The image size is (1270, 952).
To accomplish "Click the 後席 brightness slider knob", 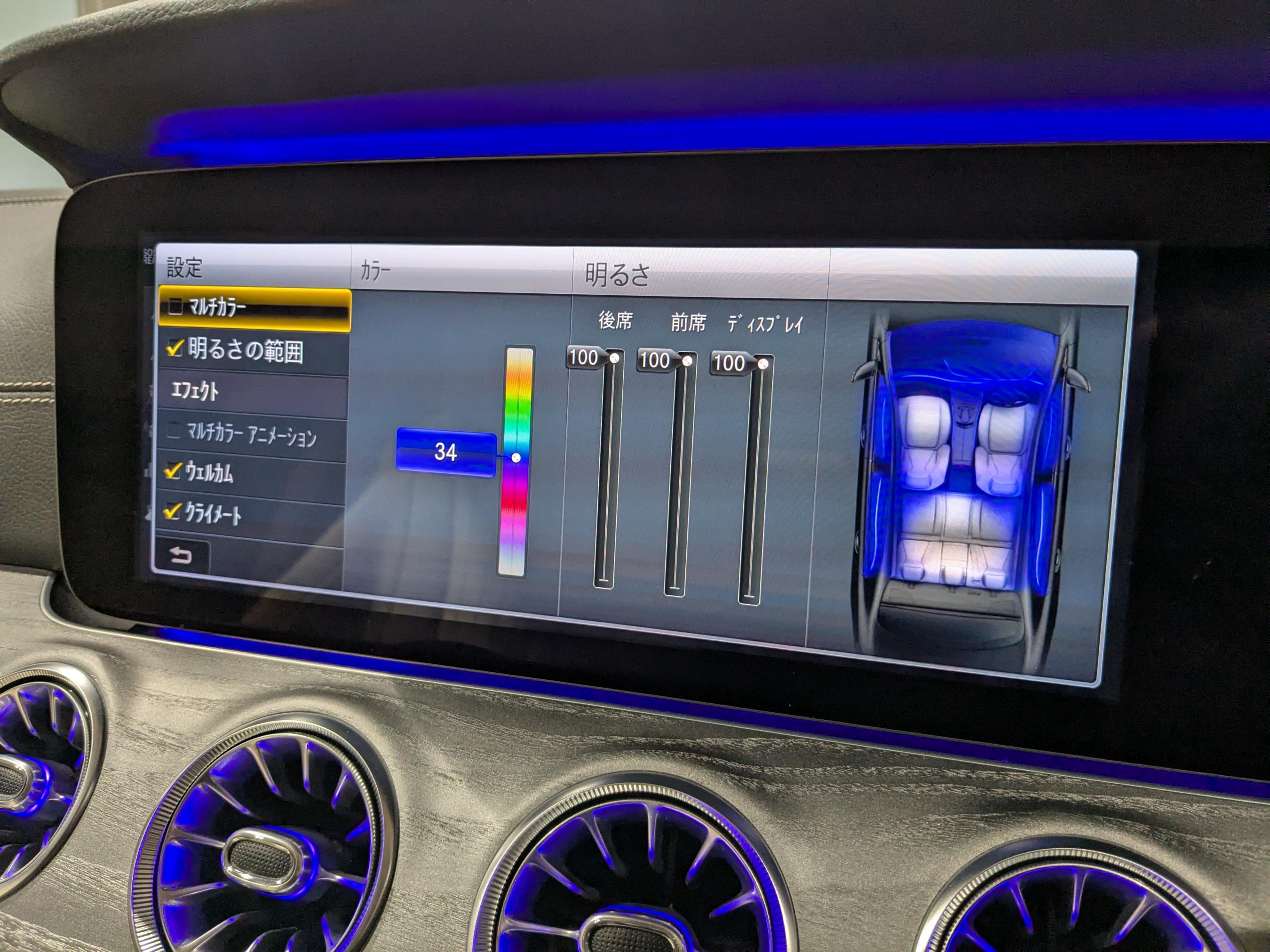I will (x=614, y=358).
